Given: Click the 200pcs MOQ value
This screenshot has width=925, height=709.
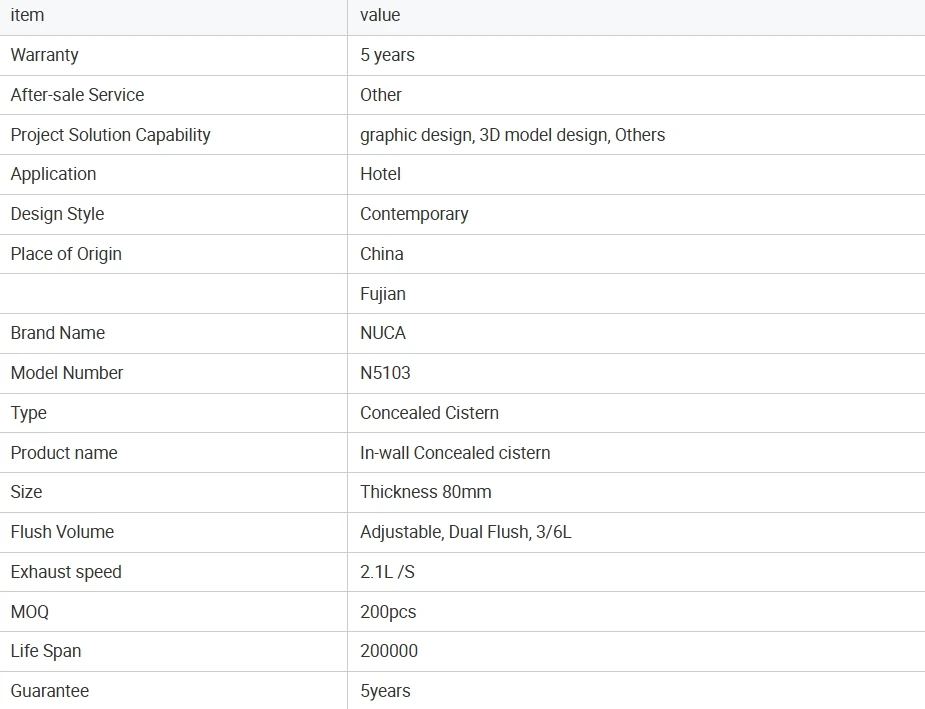Looking at the screenshot, I should pyautogui.click(x=388, y=612).
